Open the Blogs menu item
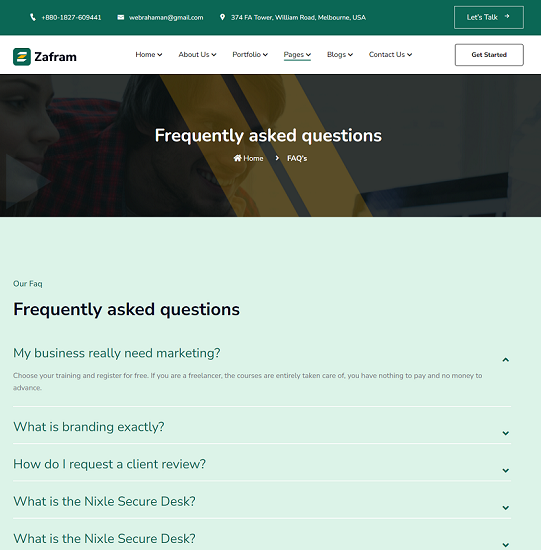The height and width of the screenshot is (550, 541). (340, 54)
